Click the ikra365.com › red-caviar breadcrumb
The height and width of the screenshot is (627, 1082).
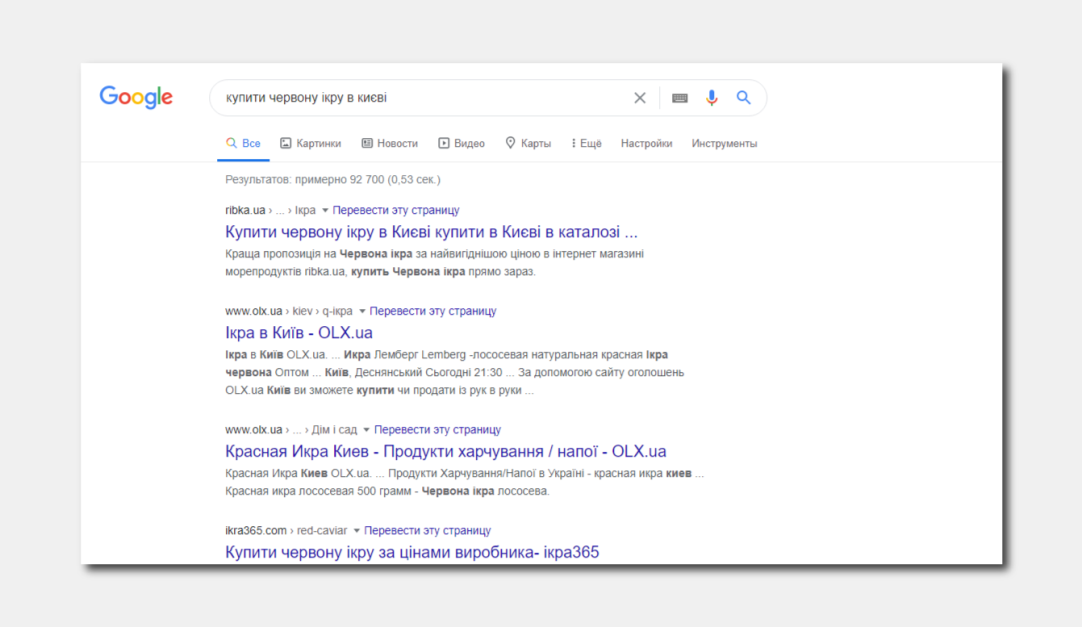(x=286, y=530)
